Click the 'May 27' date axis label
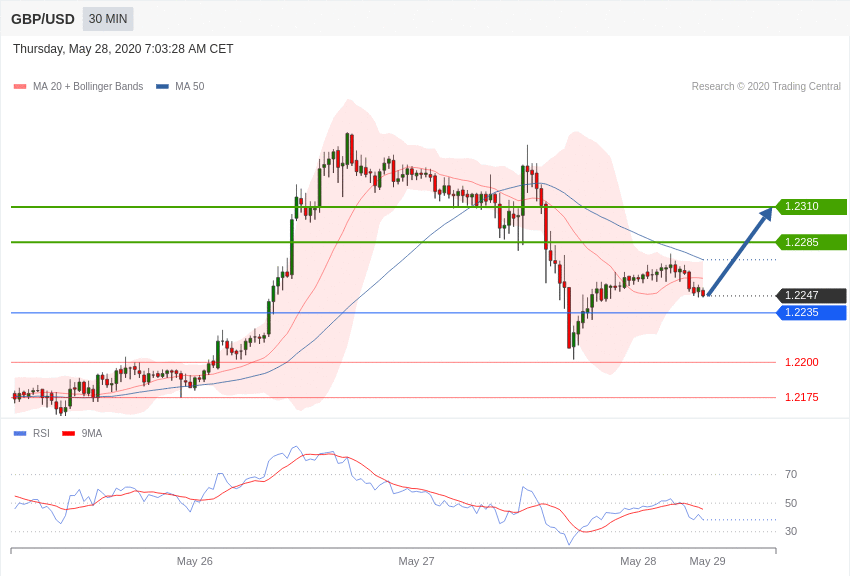The height and width of the screenshot is (576, 850). [x=416, y=561]
